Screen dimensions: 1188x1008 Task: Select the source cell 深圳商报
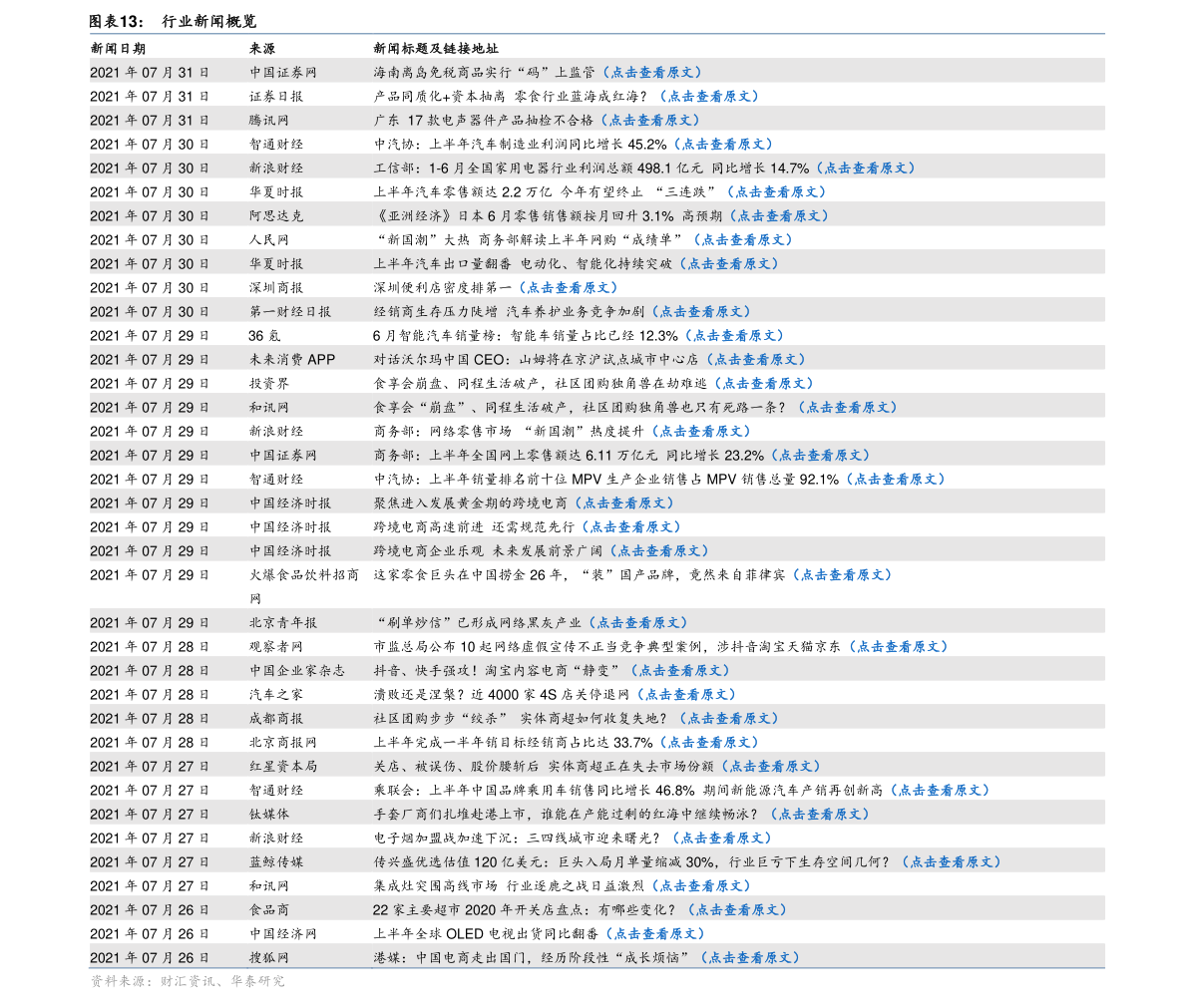click(276, 288)
